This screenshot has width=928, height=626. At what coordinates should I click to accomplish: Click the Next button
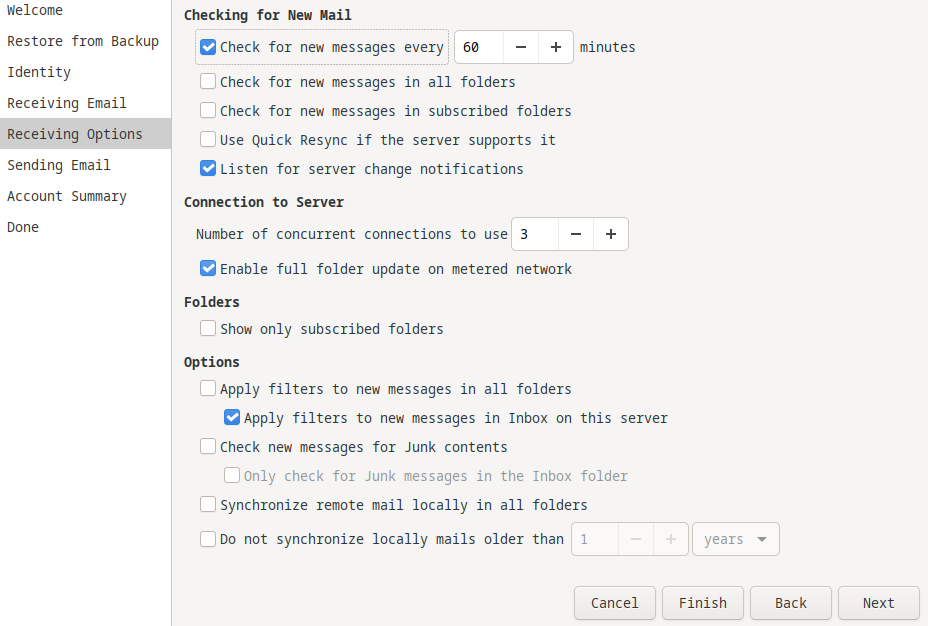click(x=878, y=603)
